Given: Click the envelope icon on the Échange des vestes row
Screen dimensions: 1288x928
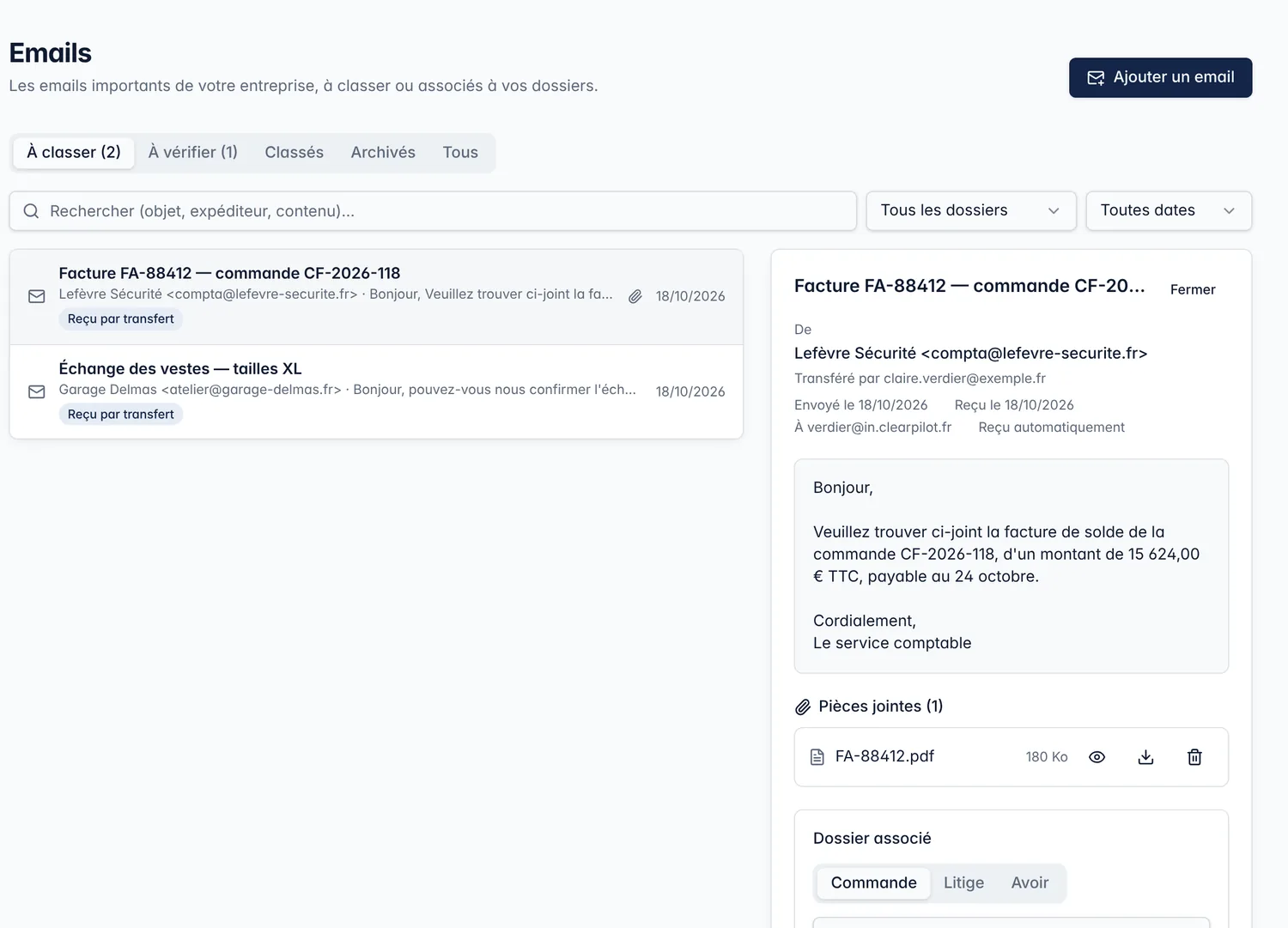Looking at the screenshot, I should [37, 391].
